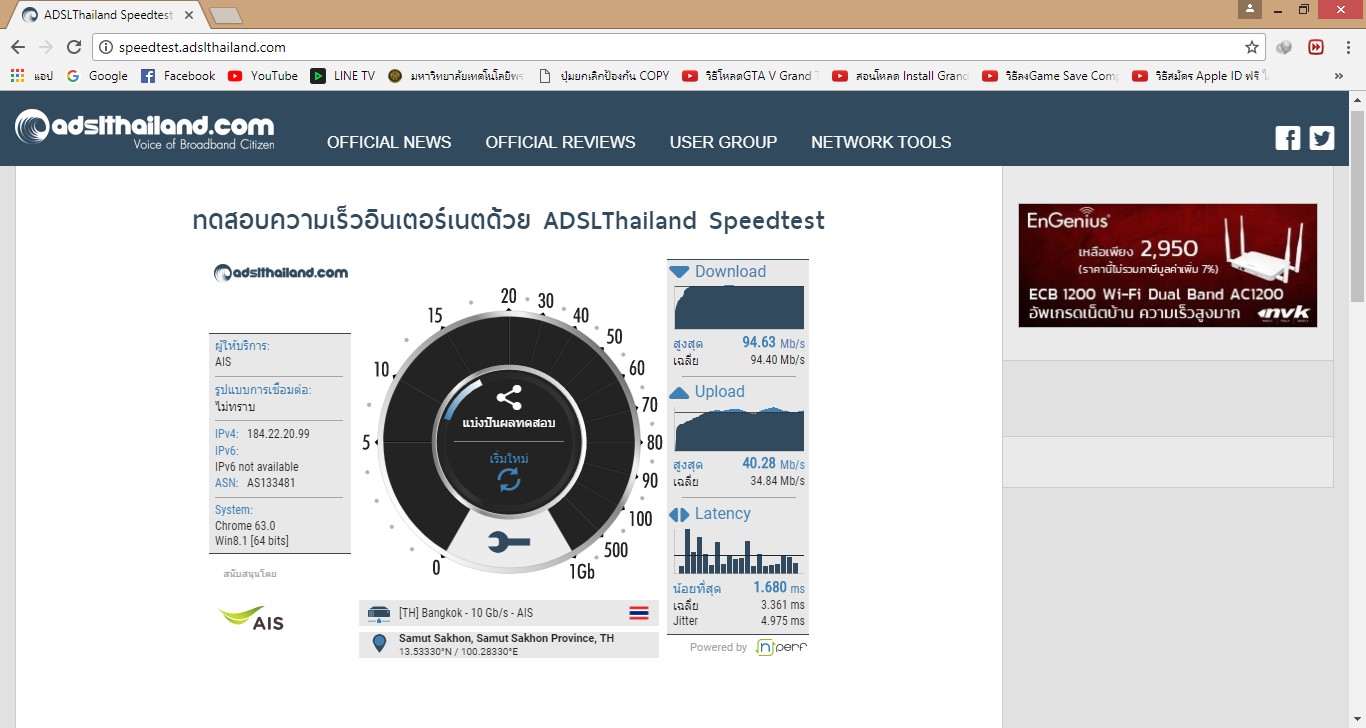Open USER GROUP menu
This screenshot has width=1366, height=728.
coord(723,142)
